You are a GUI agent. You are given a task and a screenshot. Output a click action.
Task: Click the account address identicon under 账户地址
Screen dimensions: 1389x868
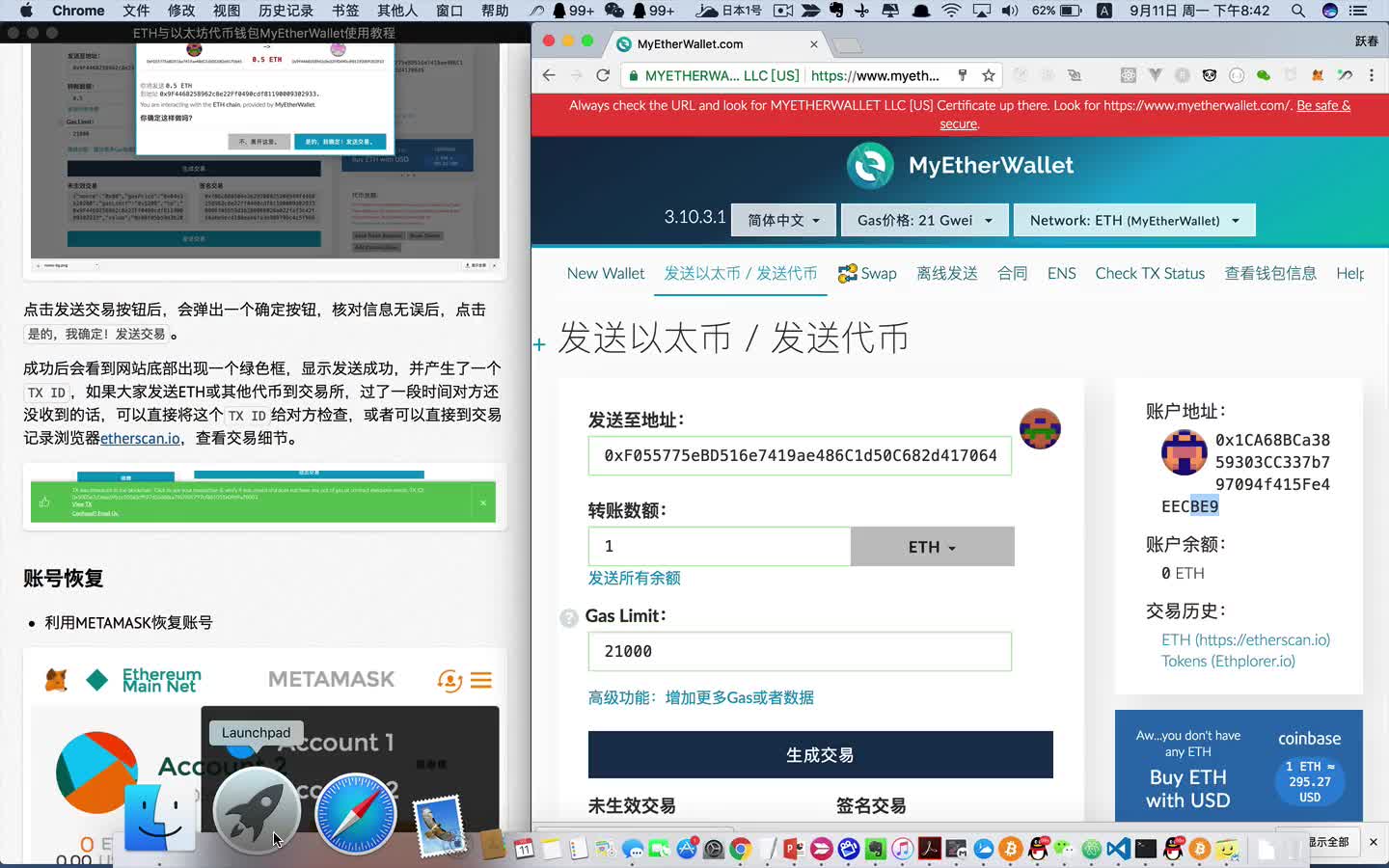[1185, 452]
